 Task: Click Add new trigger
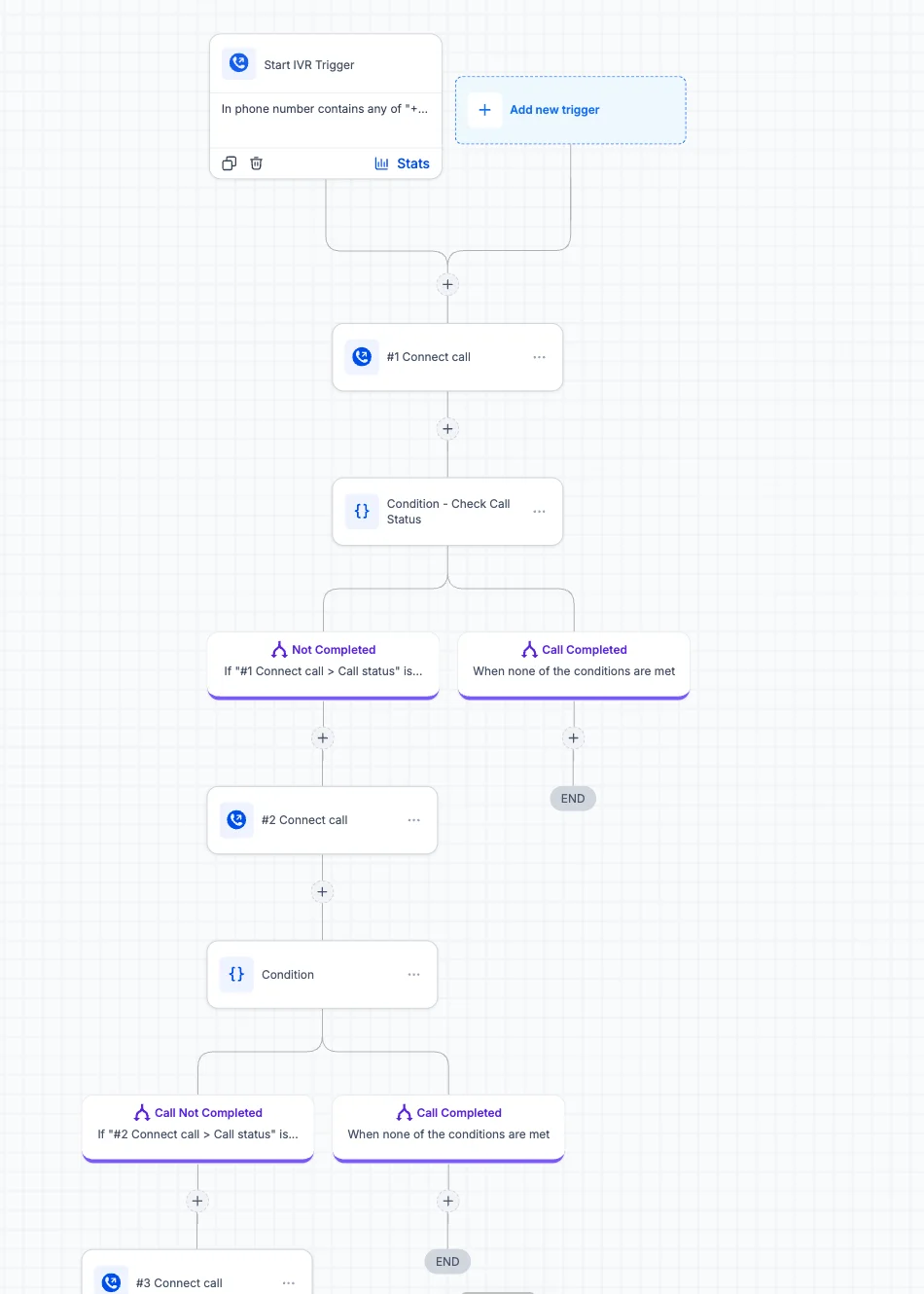click(570, 110)
